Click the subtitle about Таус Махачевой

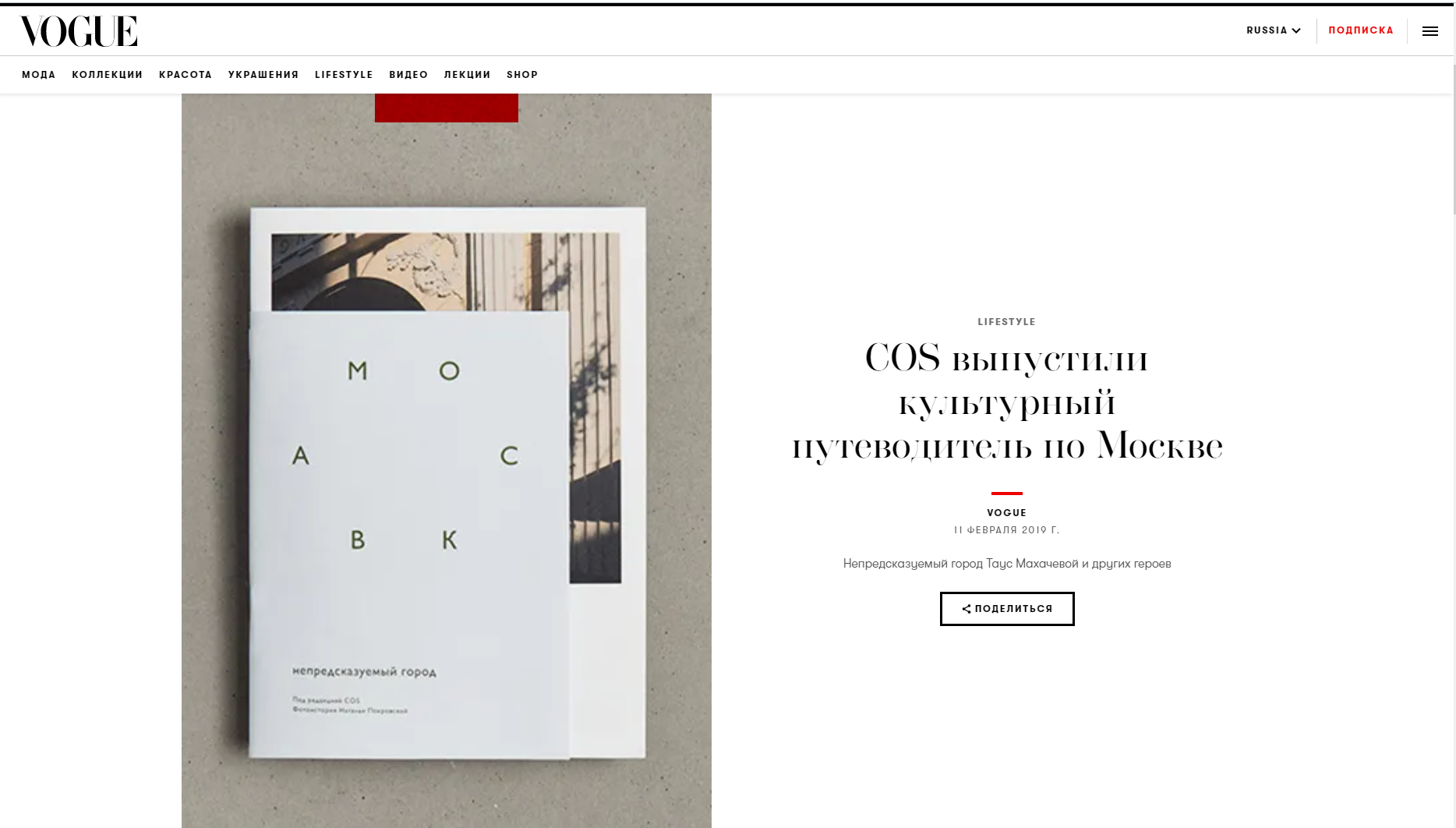(1007, 564)
